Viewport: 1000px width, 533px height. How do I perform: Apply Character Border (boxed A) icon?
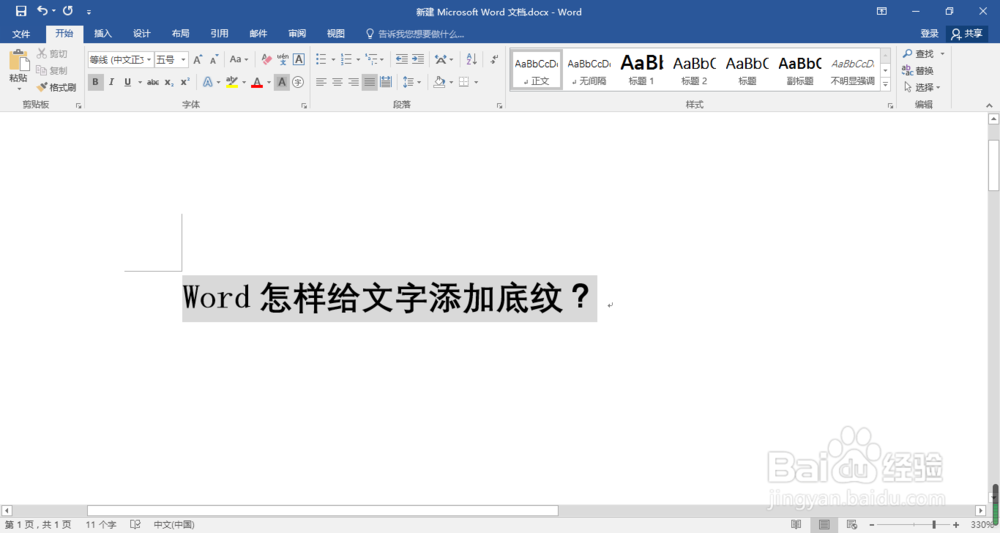coord(298,59)
